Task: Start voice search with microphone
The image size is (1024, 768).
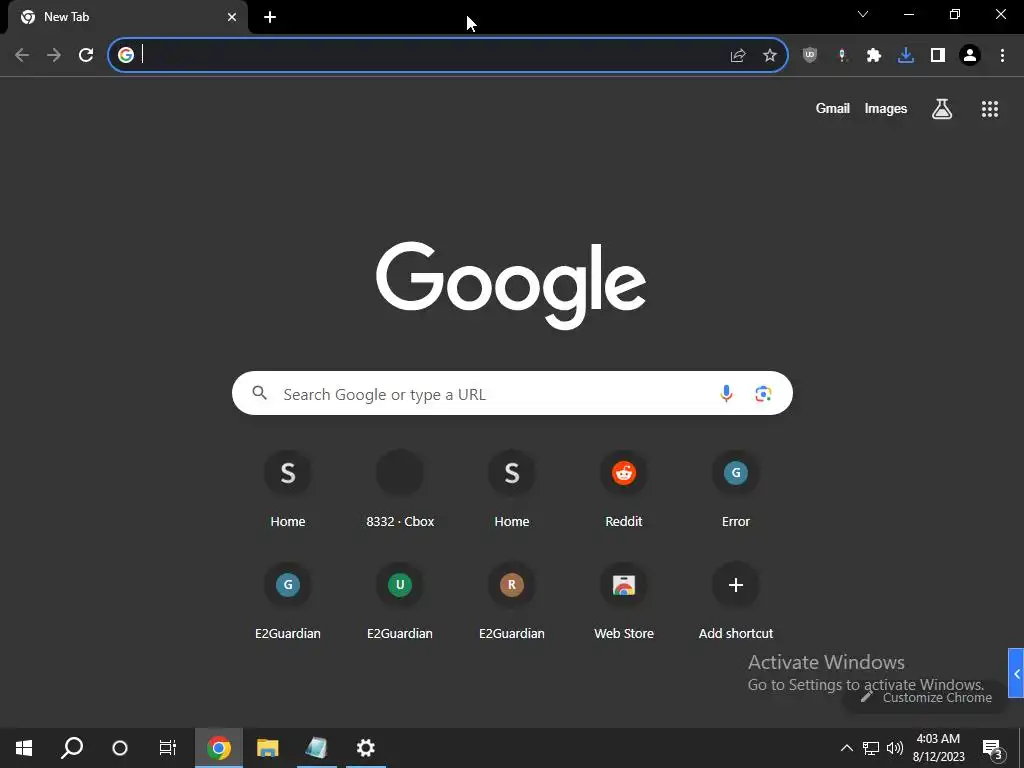Action: pos(726,393)
